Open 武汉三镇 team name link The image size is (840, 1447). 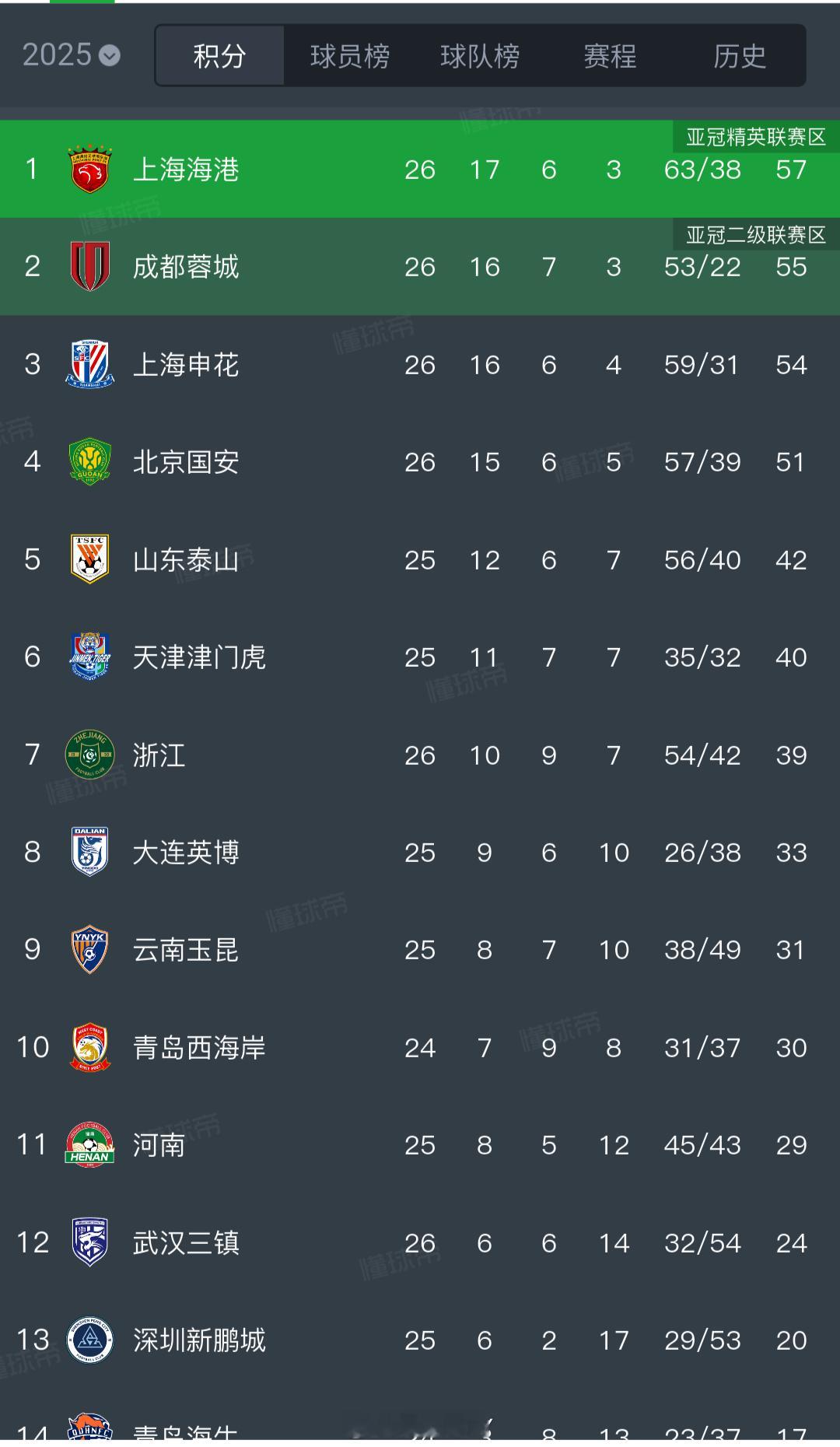pos(186,1242)
